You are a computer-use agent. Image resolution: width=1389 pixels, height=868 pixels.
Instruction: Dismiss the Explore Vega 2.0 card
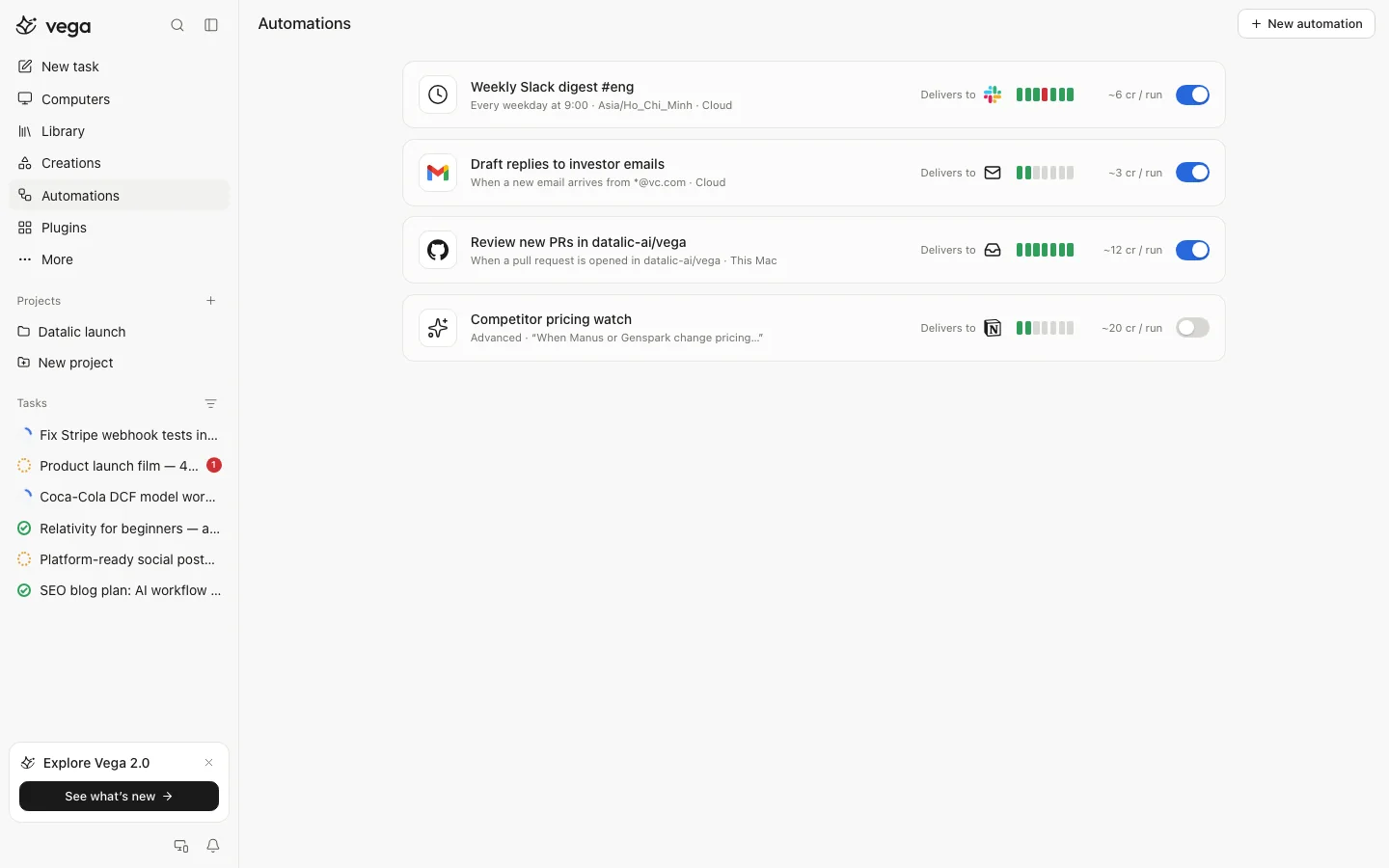point(208,763)
